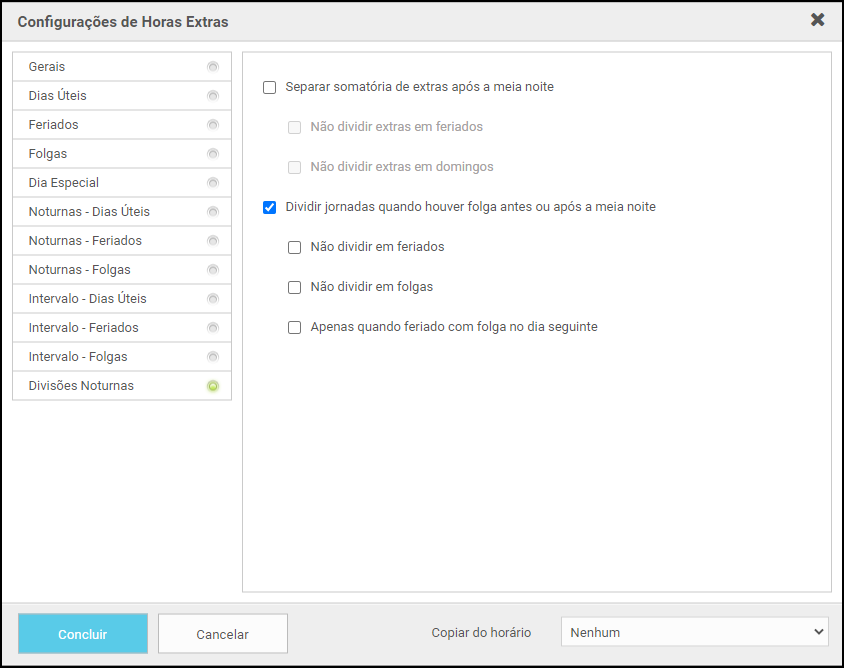Enable Separar somatória de extras após meia noite

point(269,87)
